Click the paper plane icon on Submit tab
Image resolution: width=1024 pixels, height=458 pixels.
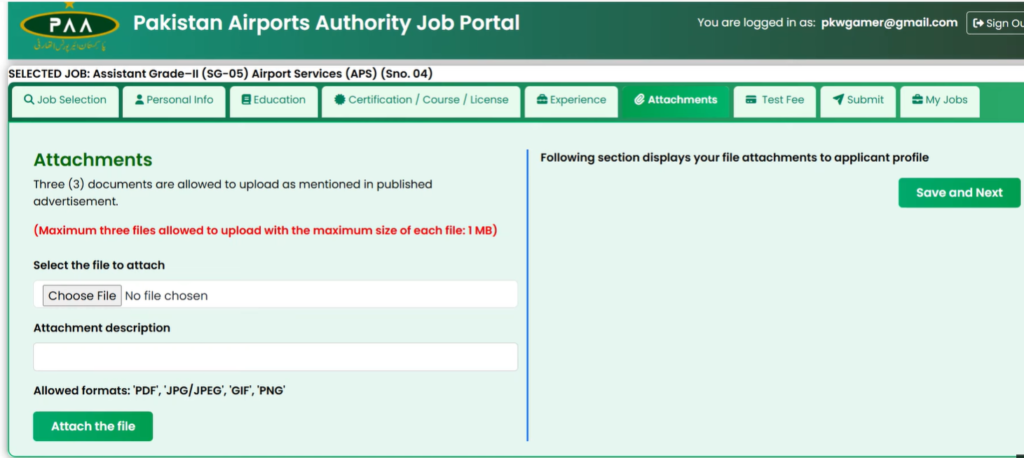coord(838,100)
